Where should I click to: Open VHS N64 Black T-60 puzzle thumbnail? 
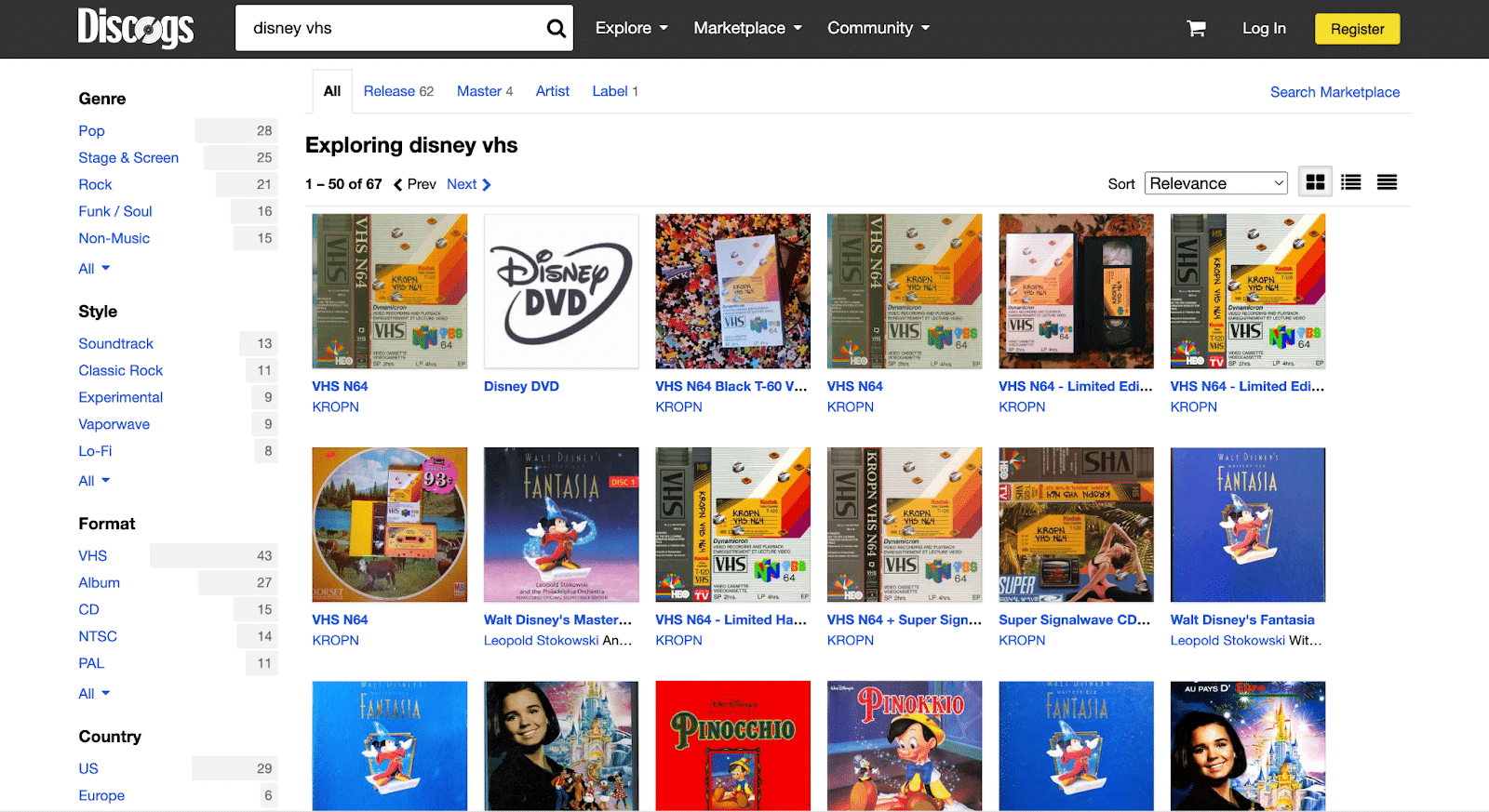(x=732, y=291)
